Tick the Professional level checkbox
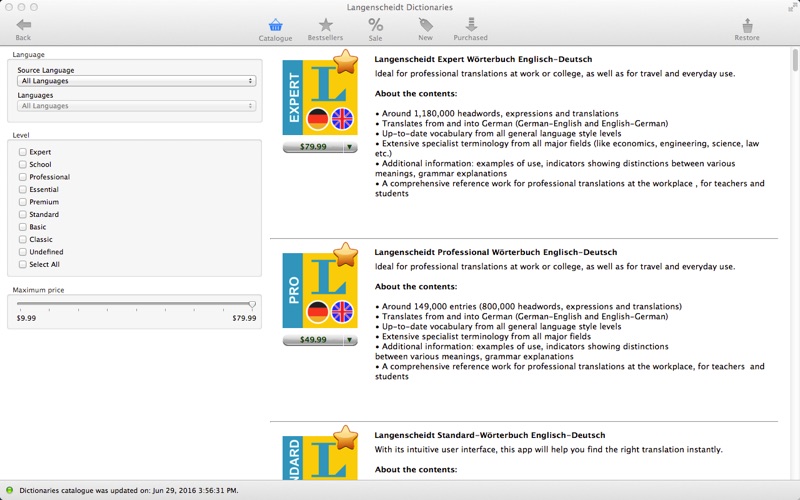Viewport: 800px width, 500px height. [22, 177]
